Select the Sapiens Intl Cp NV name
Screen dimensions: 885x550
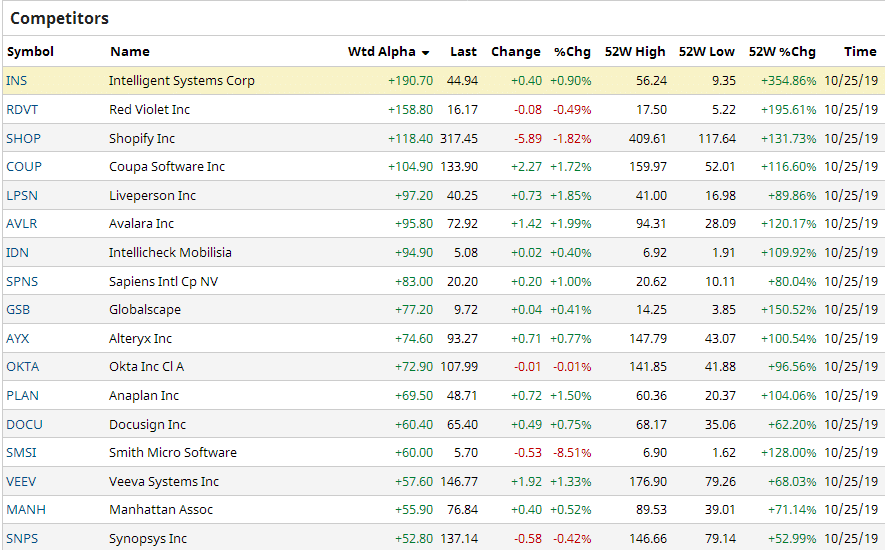click(x=164, y=282)
